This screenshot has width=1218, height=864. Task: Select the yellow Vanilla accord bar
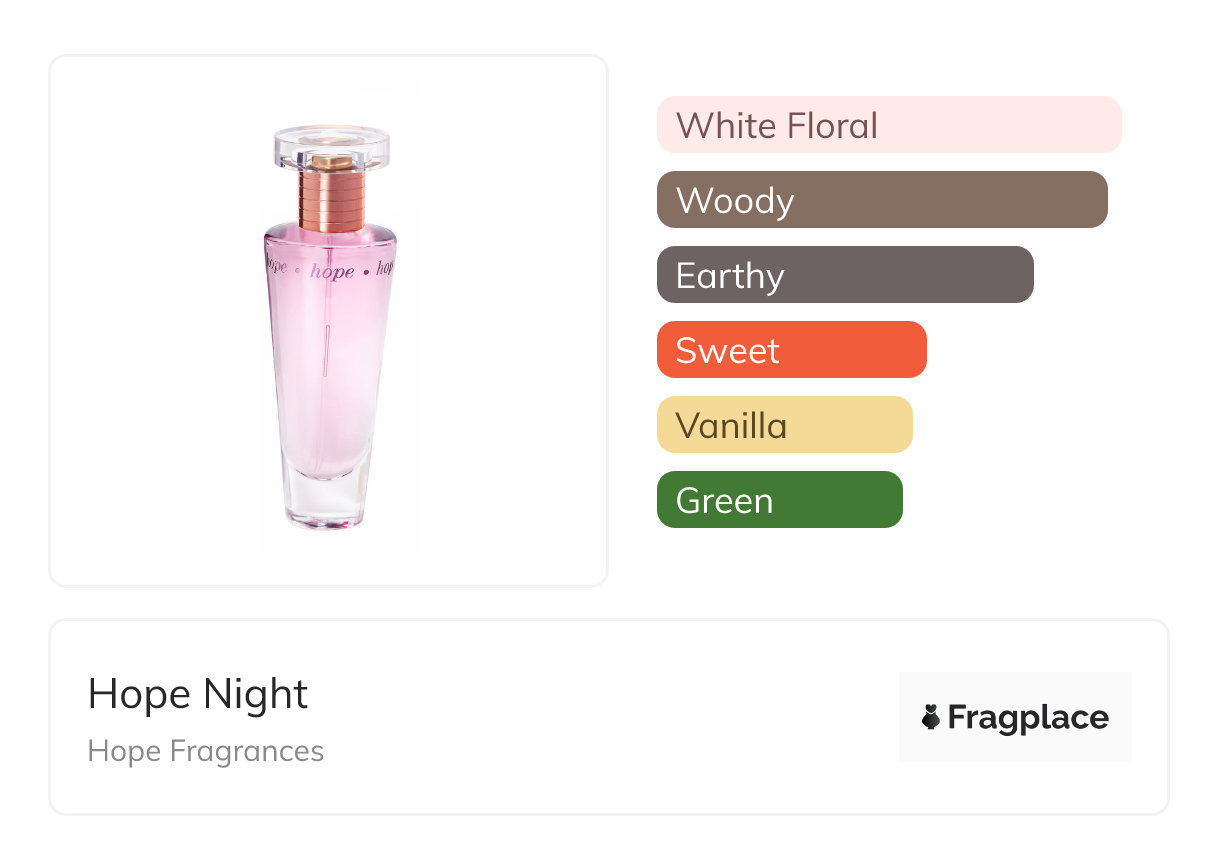click(x=784, y=425)
